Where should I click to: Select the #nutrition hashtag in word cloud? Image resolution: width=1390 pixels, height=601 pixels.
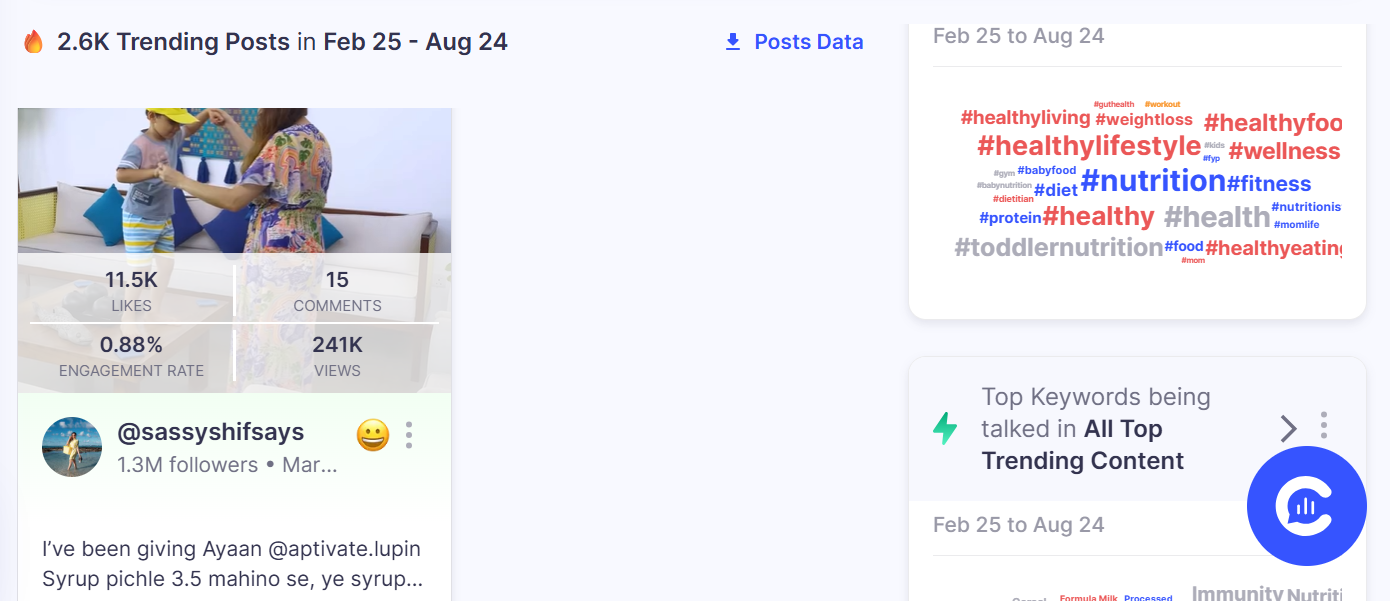[x=1153, y=181]
